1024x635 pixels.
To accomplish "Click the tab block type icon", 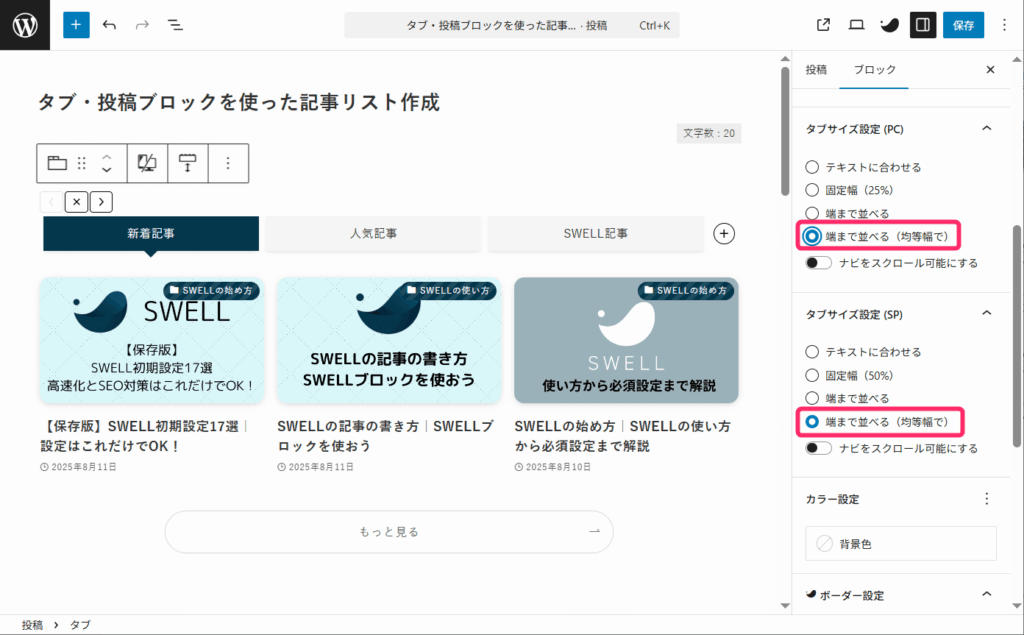I will tap(57, 163).
